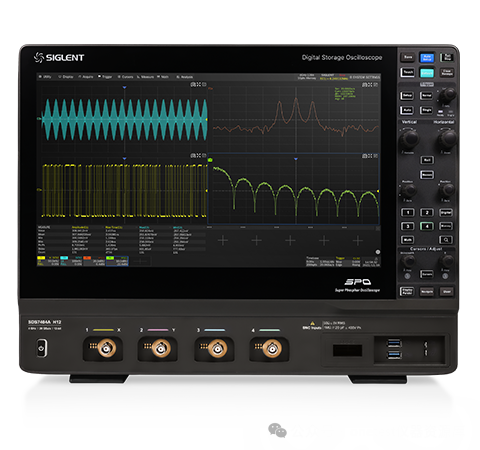Open the Measure menu on screen
This screenshot has height=450, width=480.
tap(146, 77)
